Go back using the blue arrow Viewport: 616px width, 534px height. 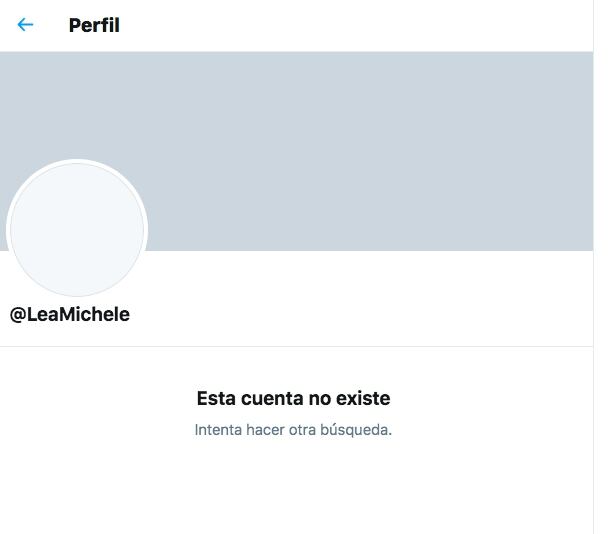[25, 25]
